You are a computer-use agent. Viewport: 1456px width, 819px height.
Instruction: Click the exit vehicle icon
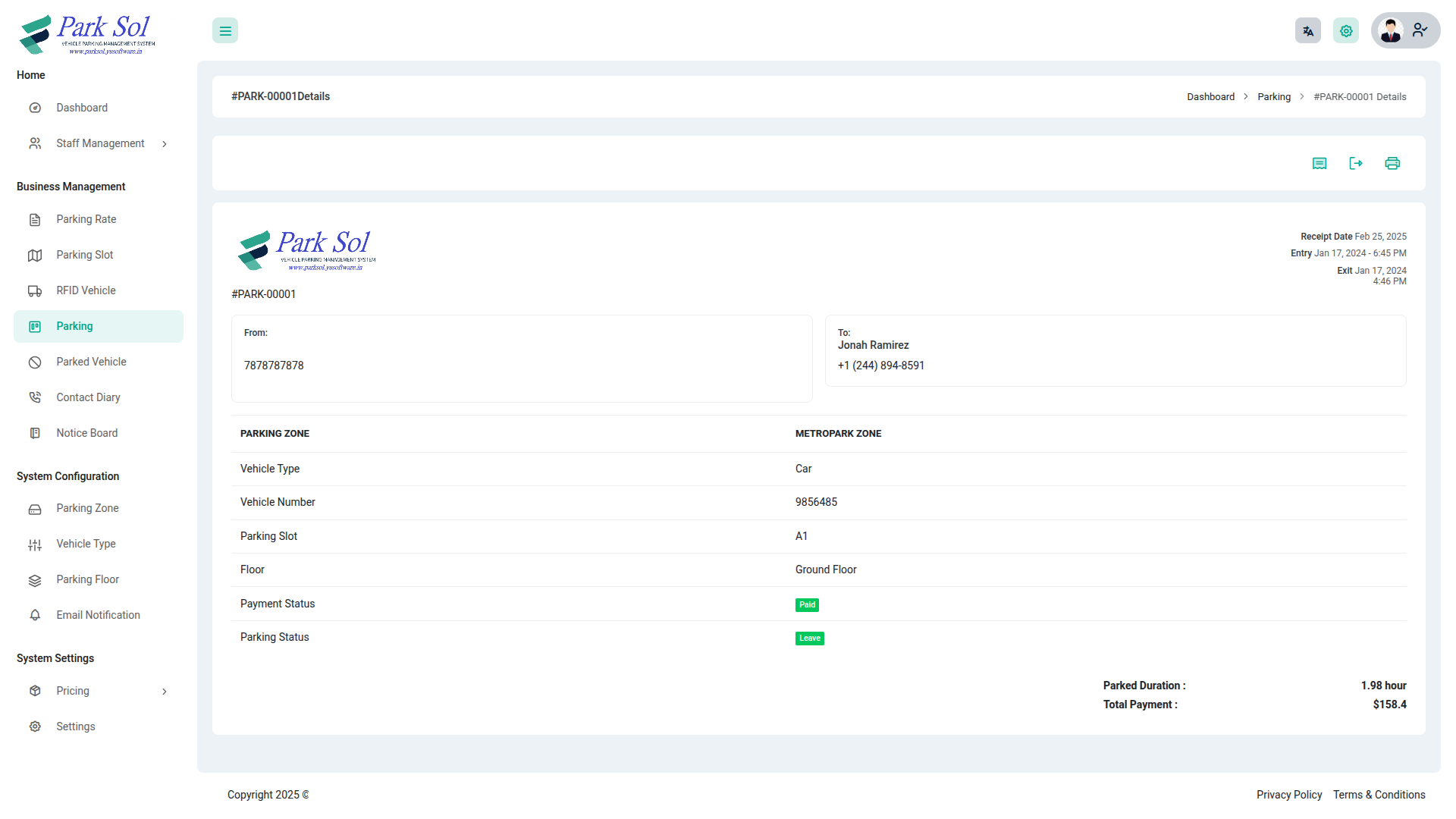coord(1356,164)
